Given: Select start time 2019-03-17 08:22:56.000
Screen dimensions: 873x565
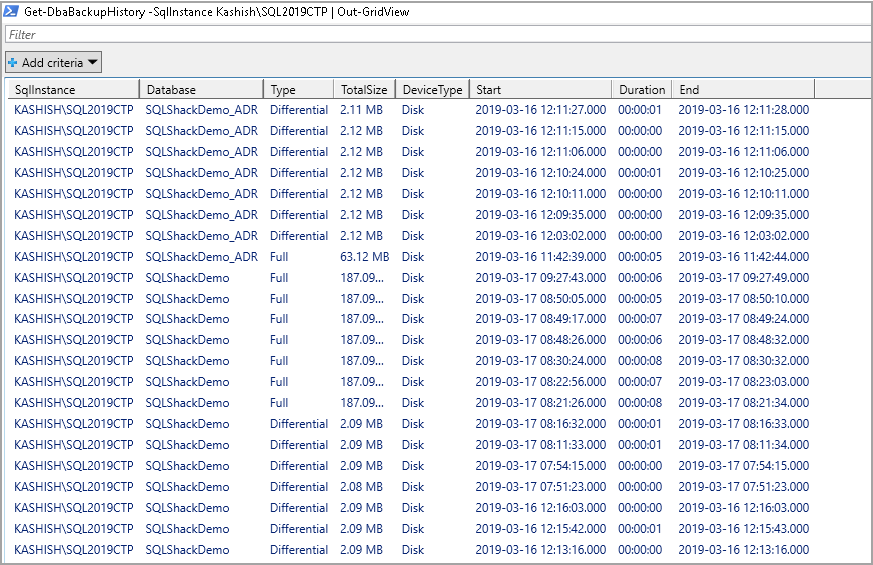Looking at the screenshot, I should click(x=541, y=382).
